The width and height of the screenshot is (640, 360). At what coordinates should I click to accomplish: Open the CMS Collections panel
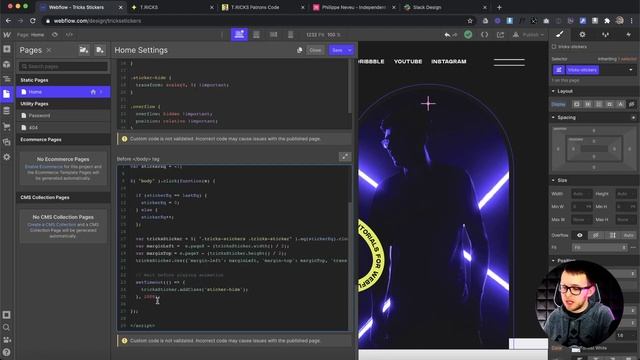point(7,111)
